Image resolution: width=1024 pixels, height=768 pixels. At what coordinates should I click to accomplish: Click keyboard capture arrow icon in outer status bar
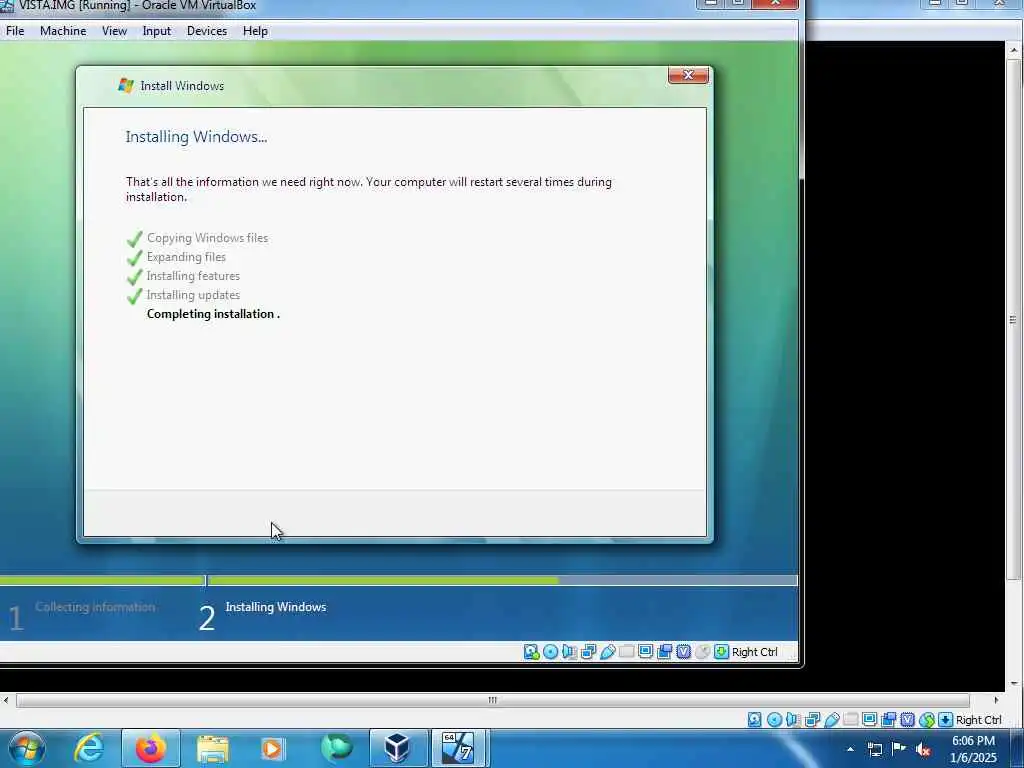pyautogui.click(x=945, y=720)
